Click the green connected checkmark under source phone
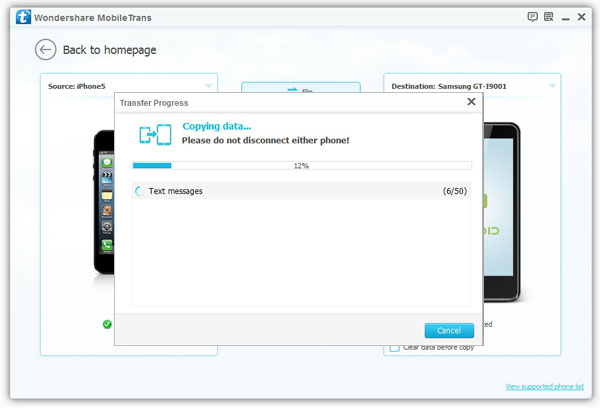The image size is (600, 408). point(107,324)
